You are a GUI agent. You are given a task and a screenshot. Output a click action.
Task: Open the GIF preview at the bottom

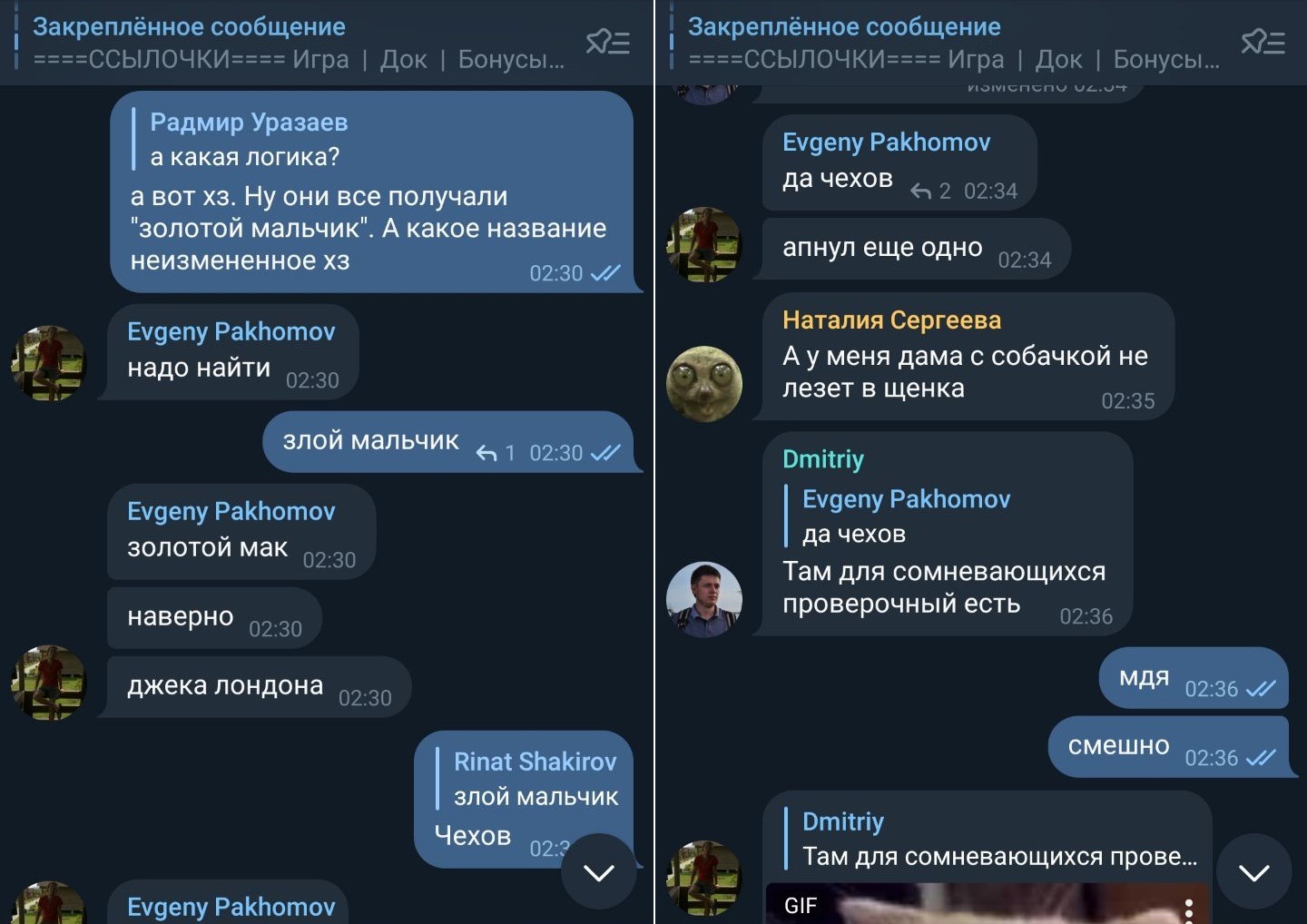click(x=987, y=904)
